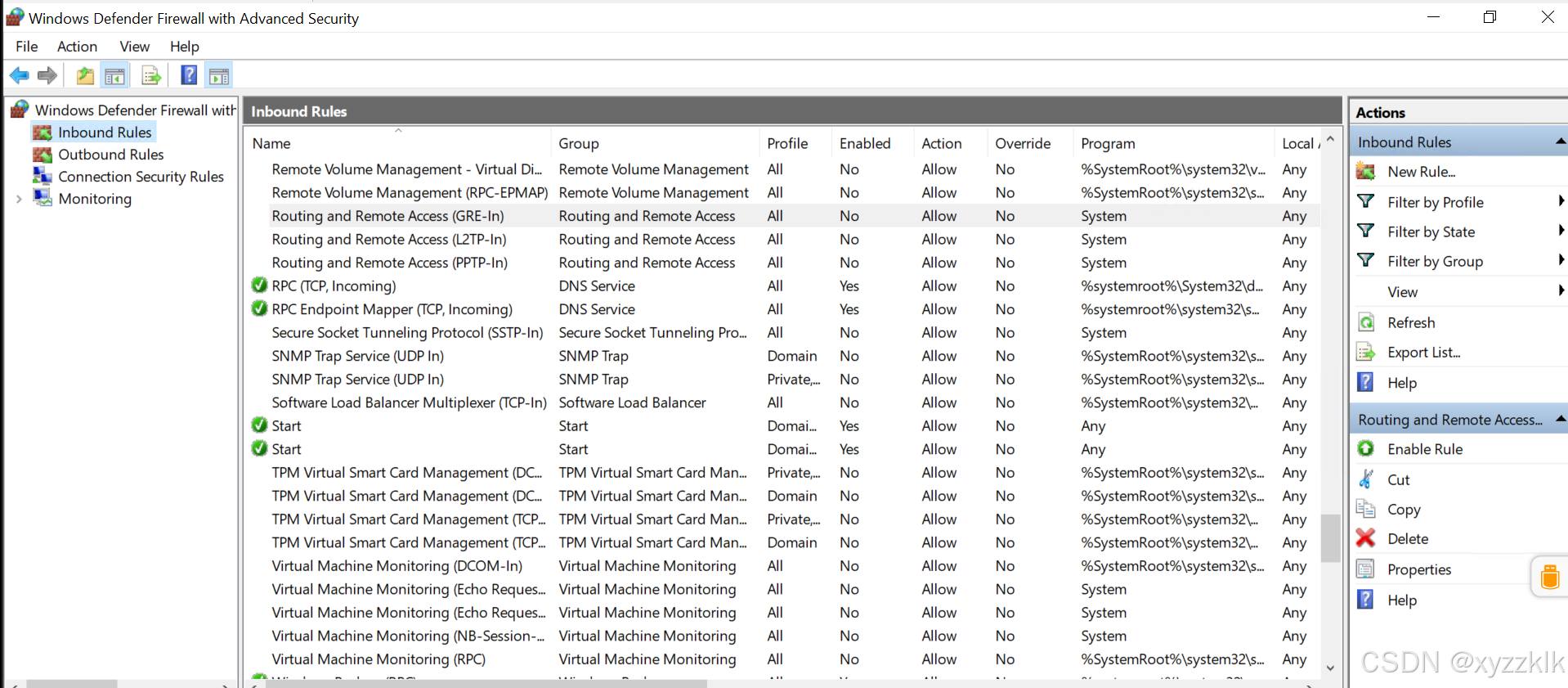Open the Filter by State submenu arrow
The width and height of the screenshot is (1568, 688).
(x=1561, y=232)
